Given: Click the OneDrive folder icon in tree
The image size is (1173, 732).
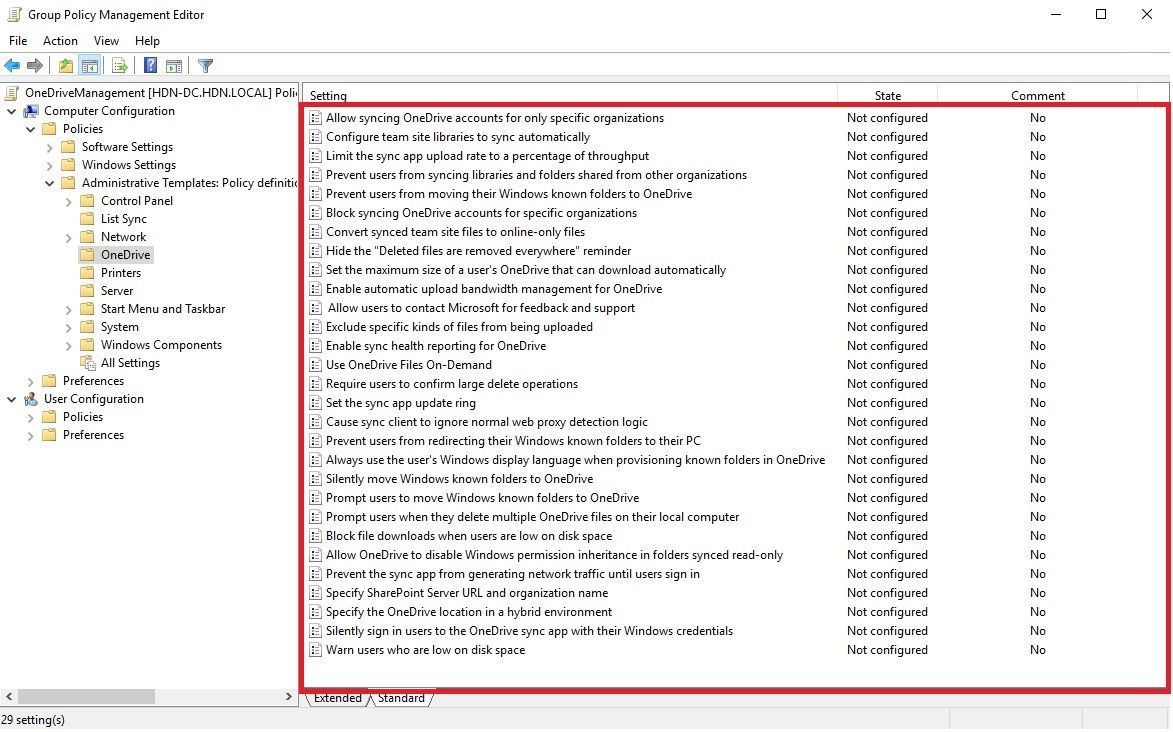Looking at the screenshot, I should (x=87, y=254).
